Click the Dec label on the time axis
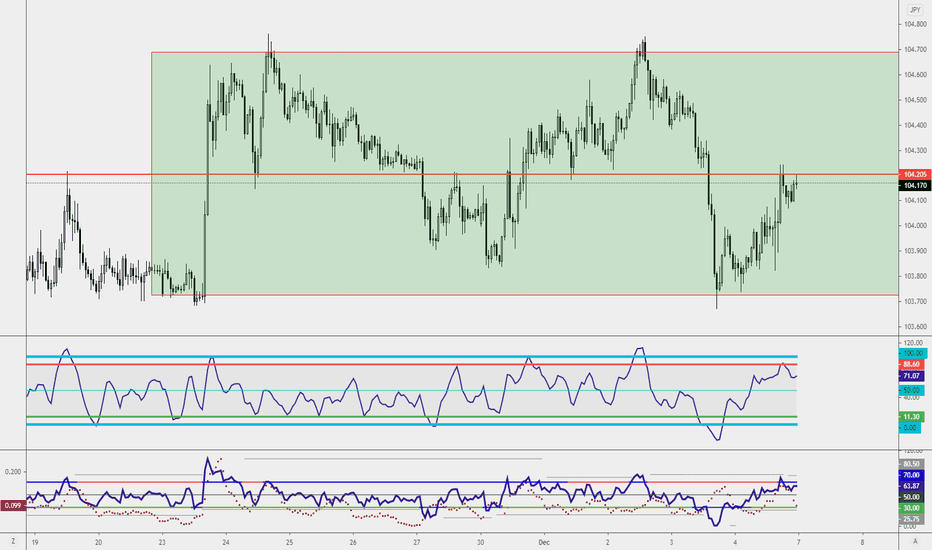The width and height of the screenshot is (932, 550). [543, 542]
